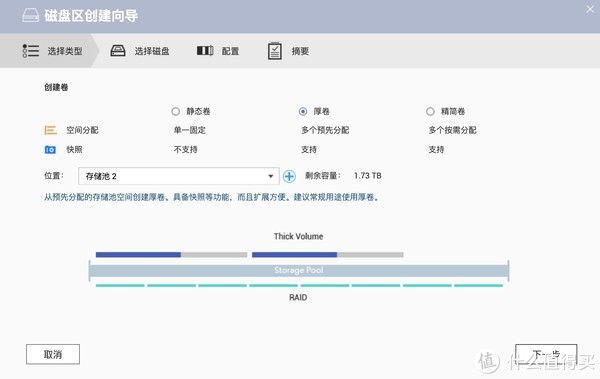
Task: Go to the 摘要 wizard step
Action: click(x=288, y=51)
